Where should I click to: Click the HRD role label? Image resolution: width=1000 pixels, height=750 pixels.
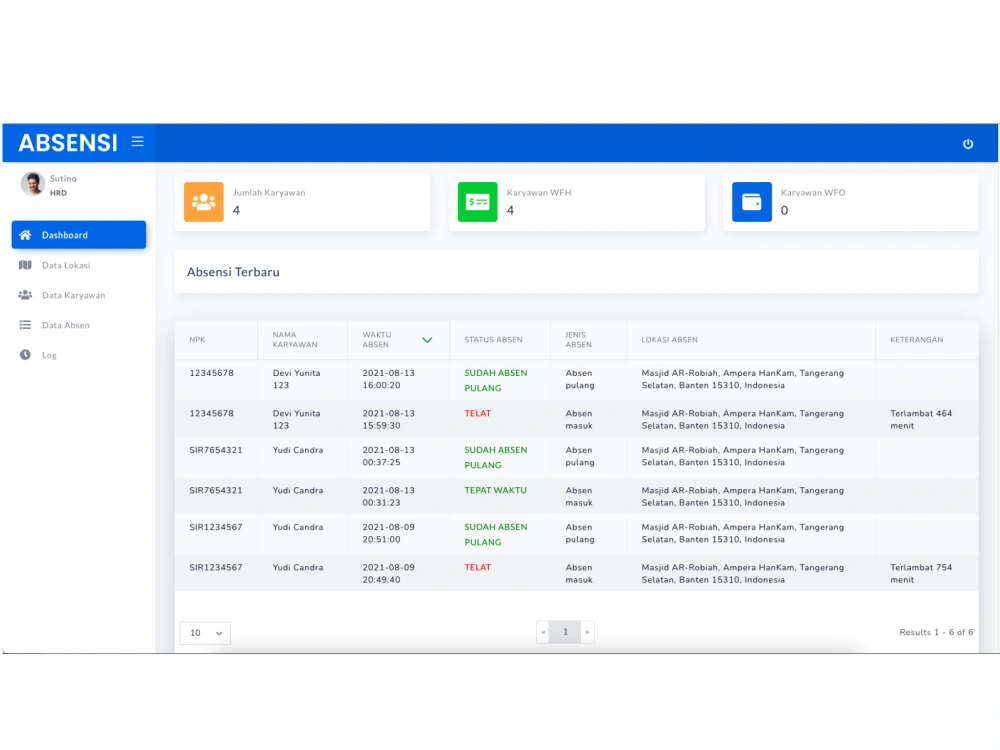click(58, 193)
